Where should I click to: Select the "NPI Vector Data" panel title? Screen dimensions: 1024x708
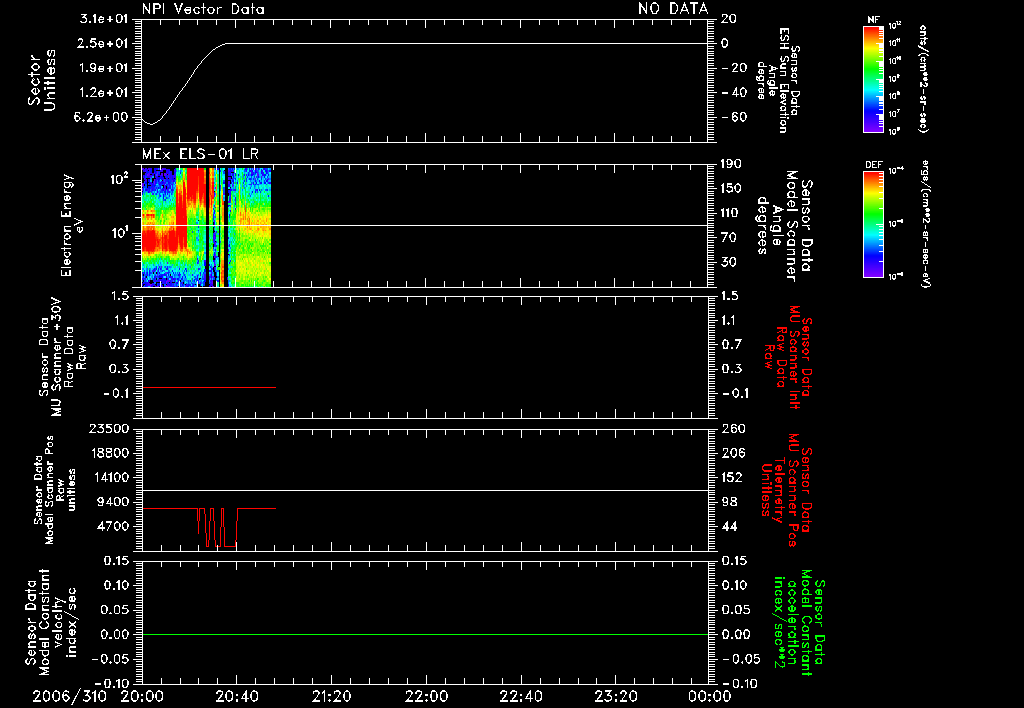coord(203,9)
